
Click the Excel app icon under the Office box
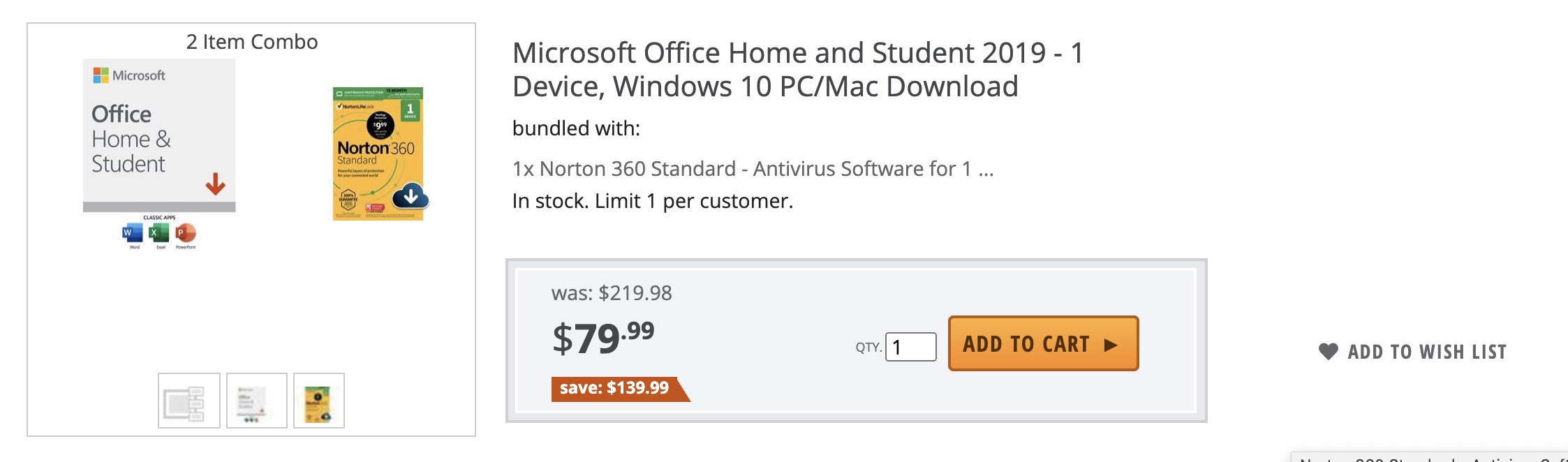coord(158,233)
